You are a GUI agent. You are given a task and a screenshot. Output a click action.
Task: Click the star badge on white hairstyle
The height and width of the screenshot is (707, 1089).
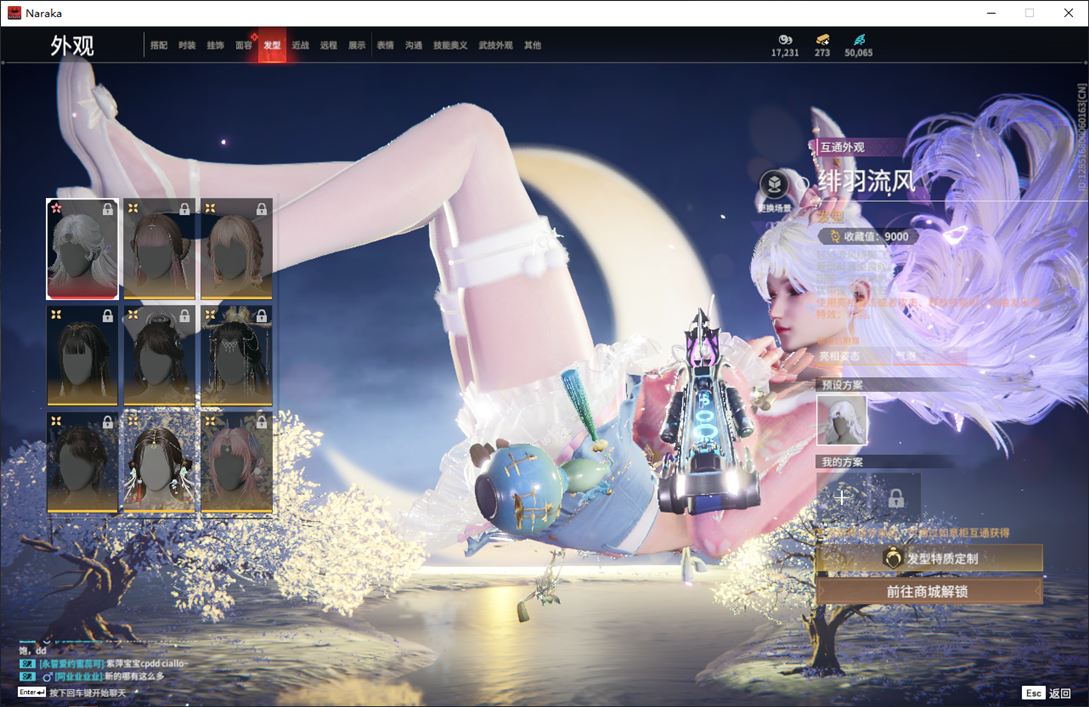click(x=56, y=208)
